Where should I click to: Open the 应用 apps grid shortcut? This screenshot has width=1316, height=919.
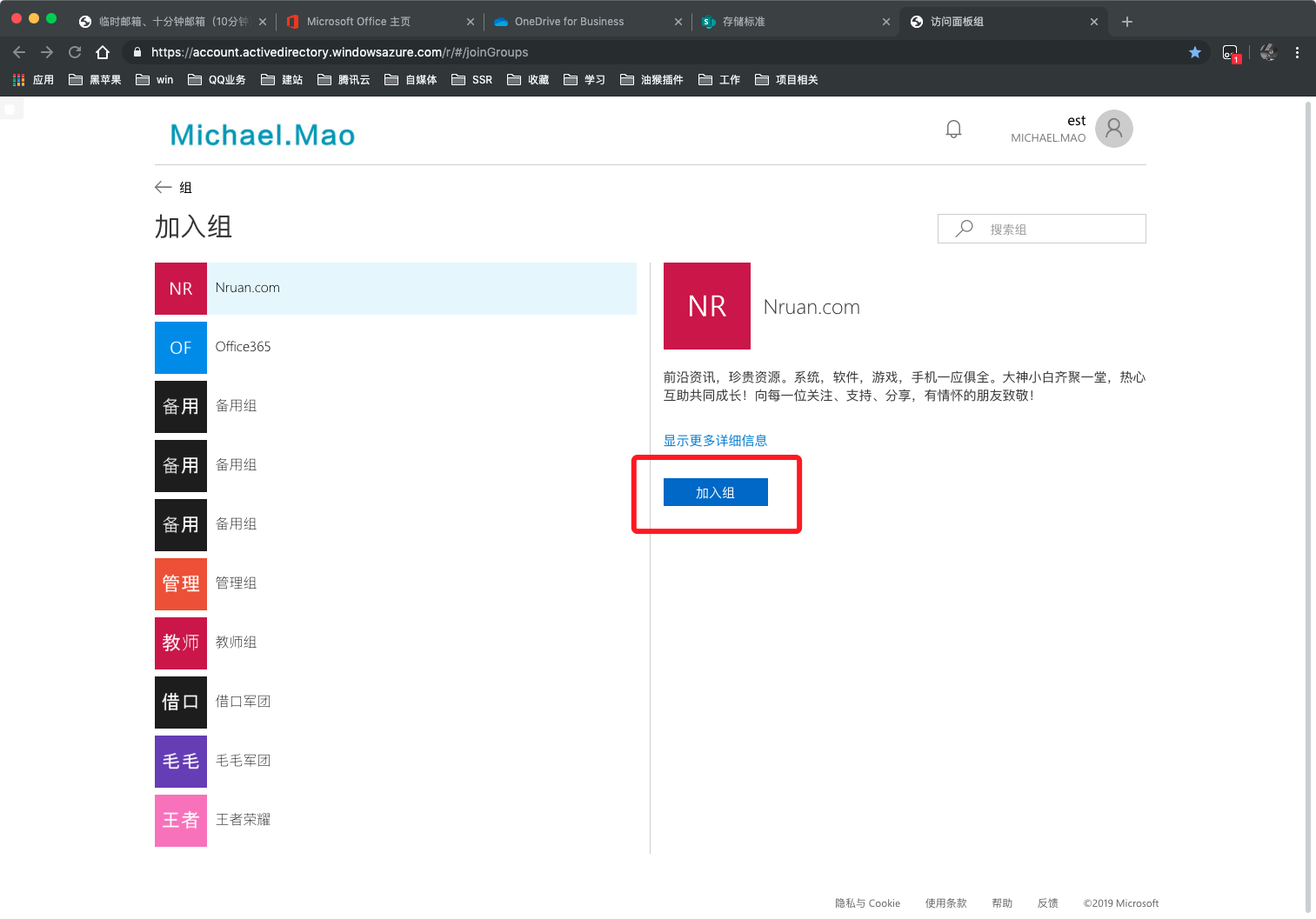point(33,80)
